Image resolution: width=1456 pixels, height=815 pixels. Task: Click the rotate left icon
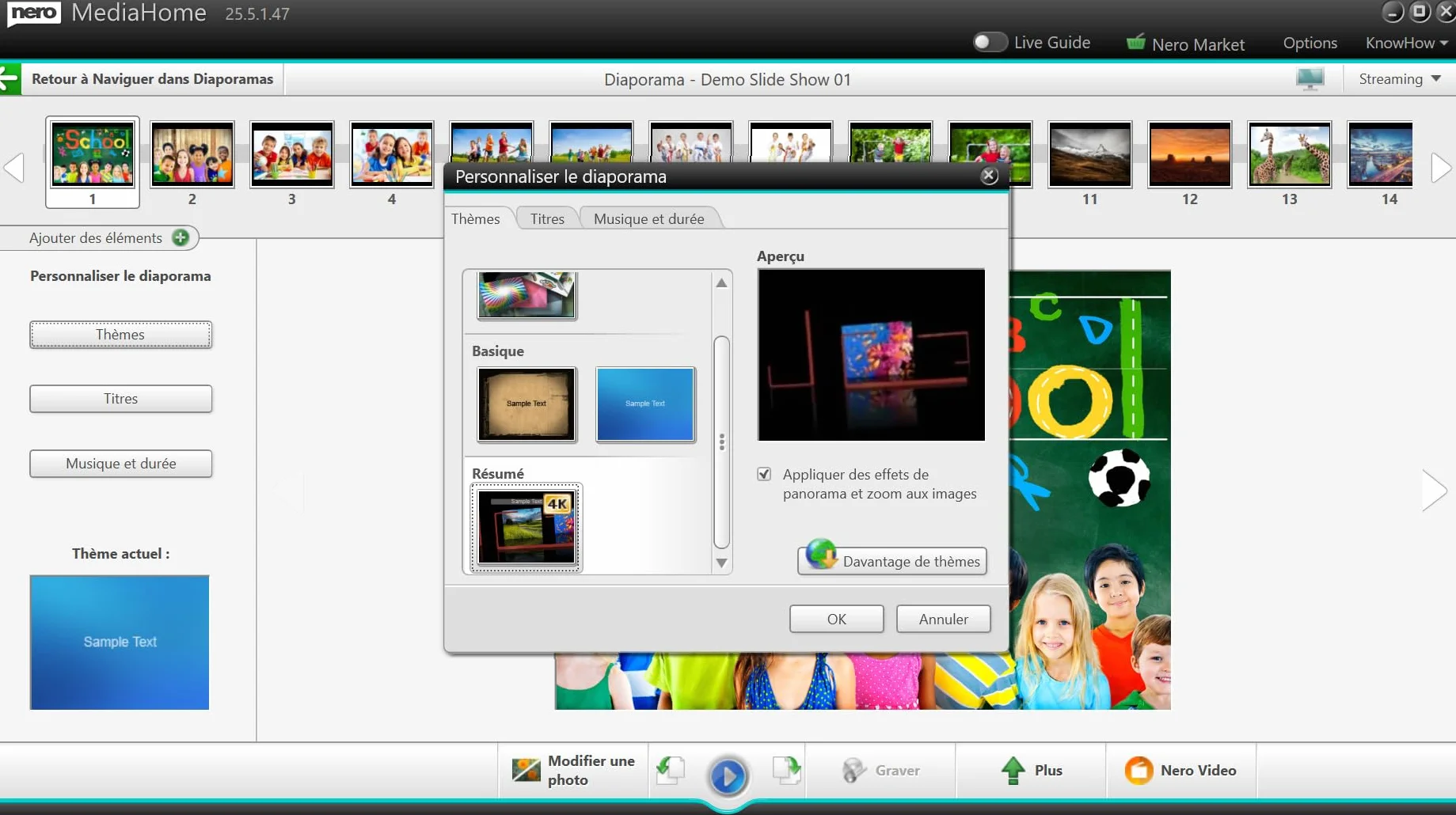click(671, 770)
